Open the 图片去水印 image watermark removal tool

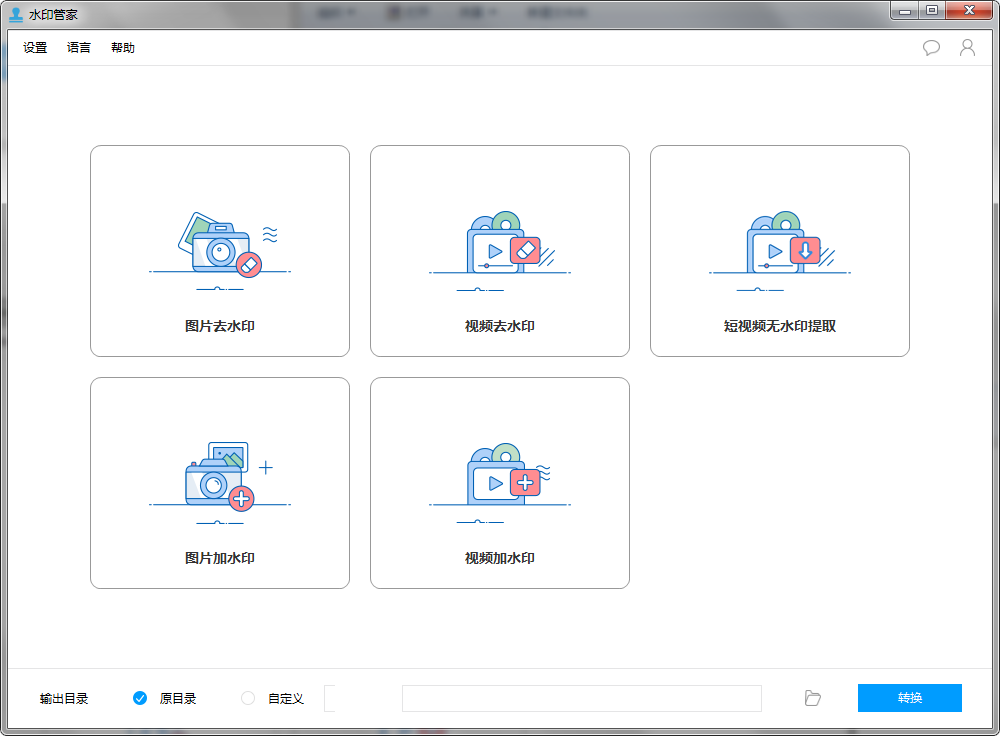click(x=219, y=250)
